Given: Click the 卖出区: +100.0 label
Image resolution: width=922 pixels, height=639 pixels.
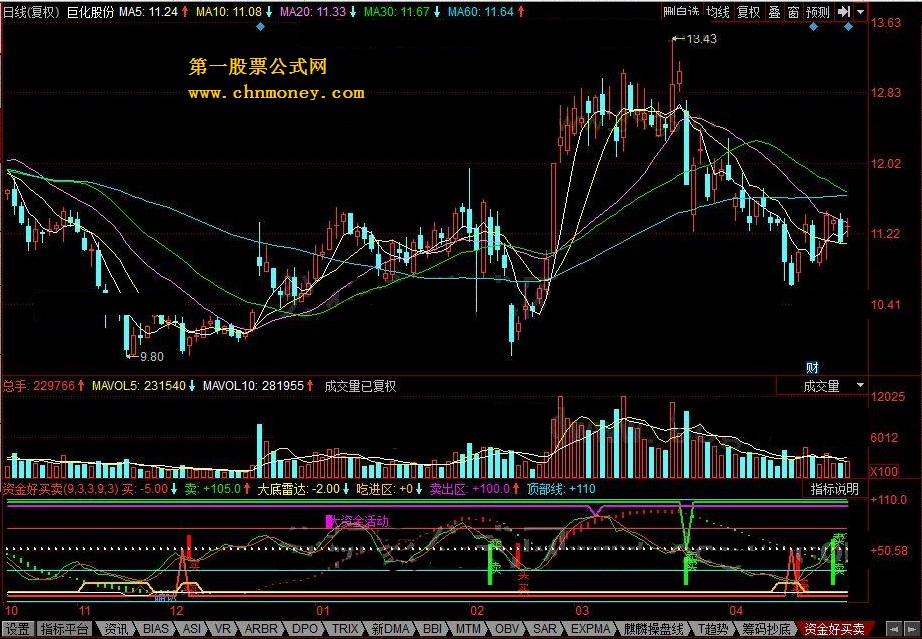Looking at the screenshot, I should coord(469,489).
